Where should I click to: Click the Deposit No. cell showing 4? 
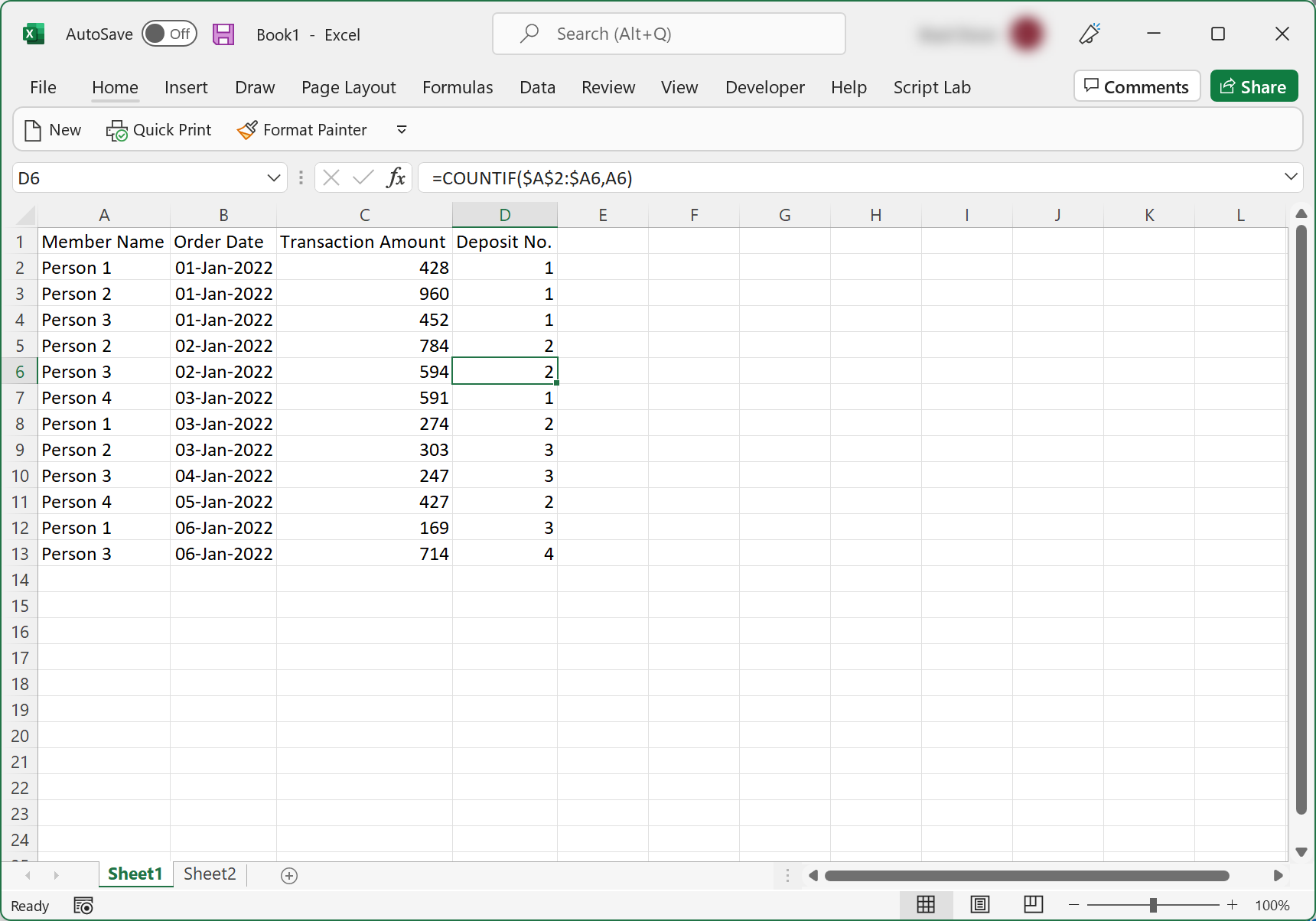point(505,554)
